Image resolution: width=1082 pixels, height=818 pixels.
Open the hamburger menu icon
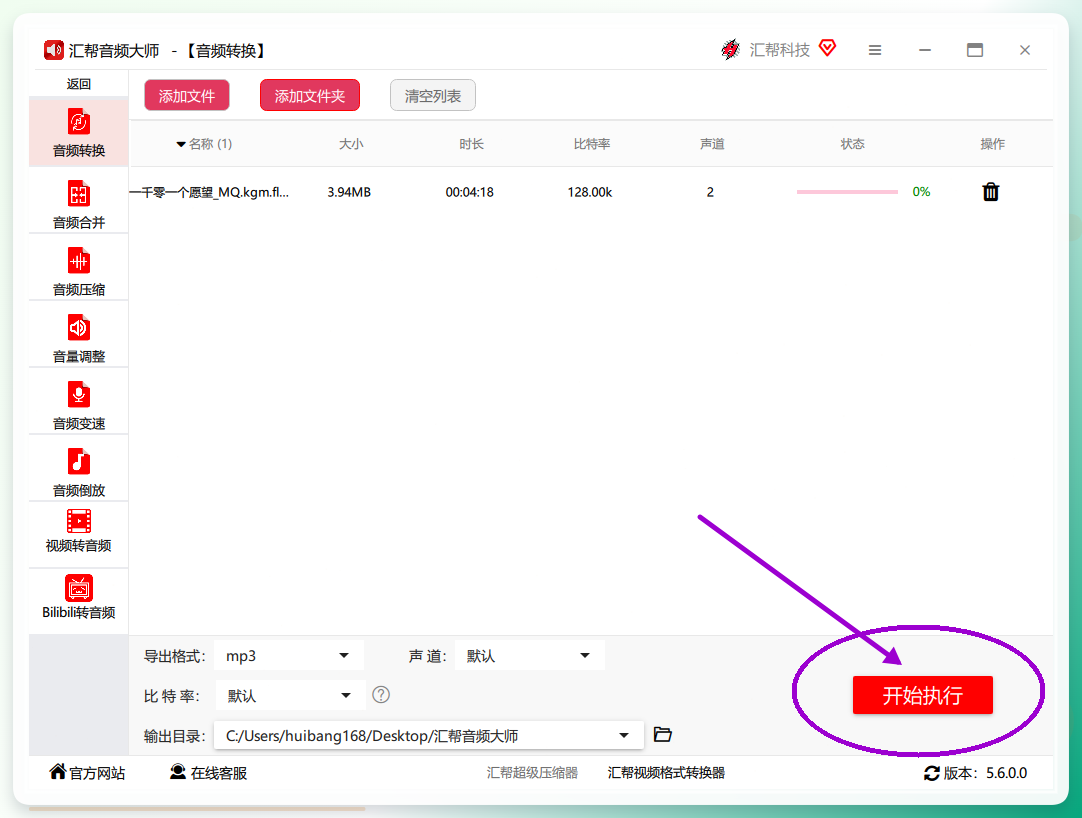[875, 50]
